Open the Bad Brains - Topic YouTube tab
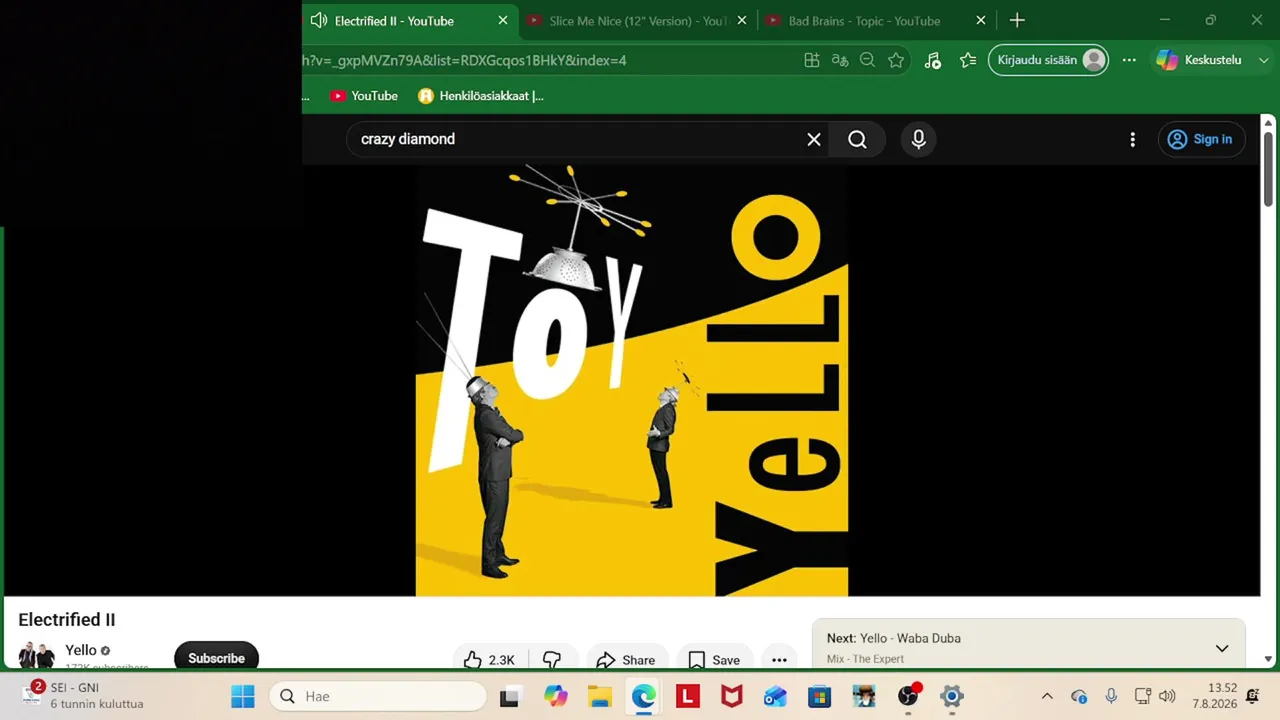1280x720 pixels. (864, 21)
